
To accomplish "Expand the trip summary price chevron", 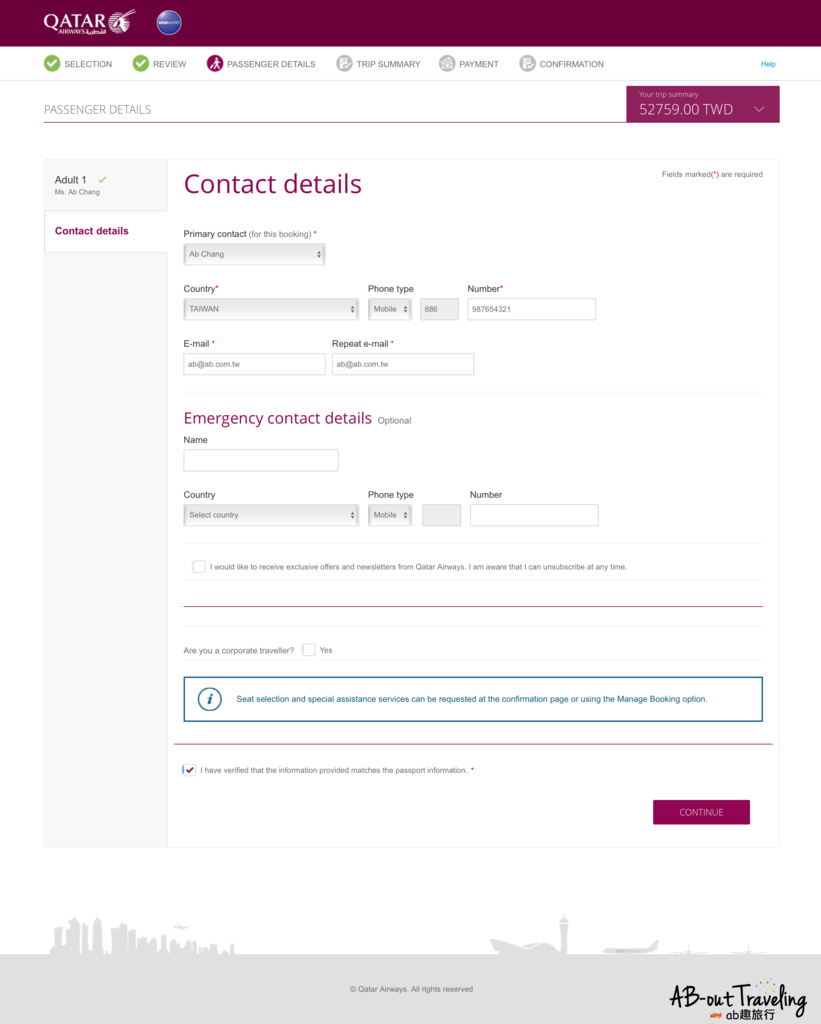I will (x=759, y=109).
